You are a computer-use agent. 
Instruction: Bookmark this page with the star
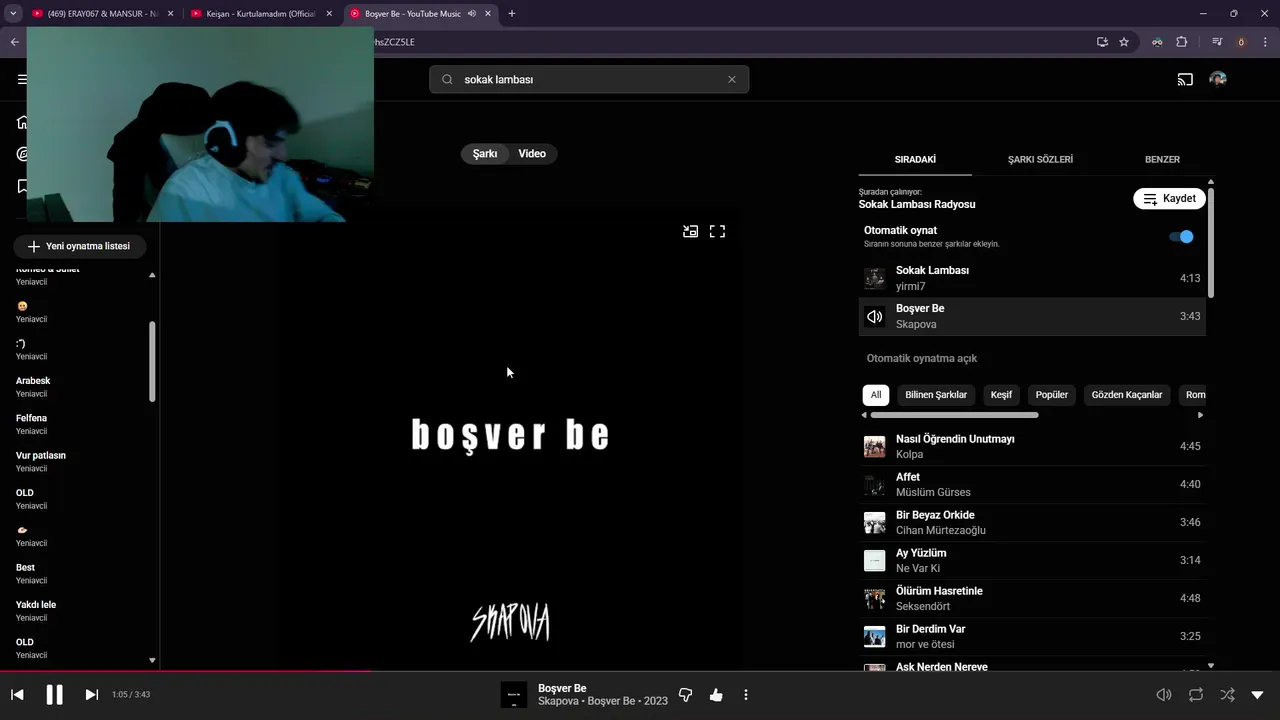pos(1124,42)
